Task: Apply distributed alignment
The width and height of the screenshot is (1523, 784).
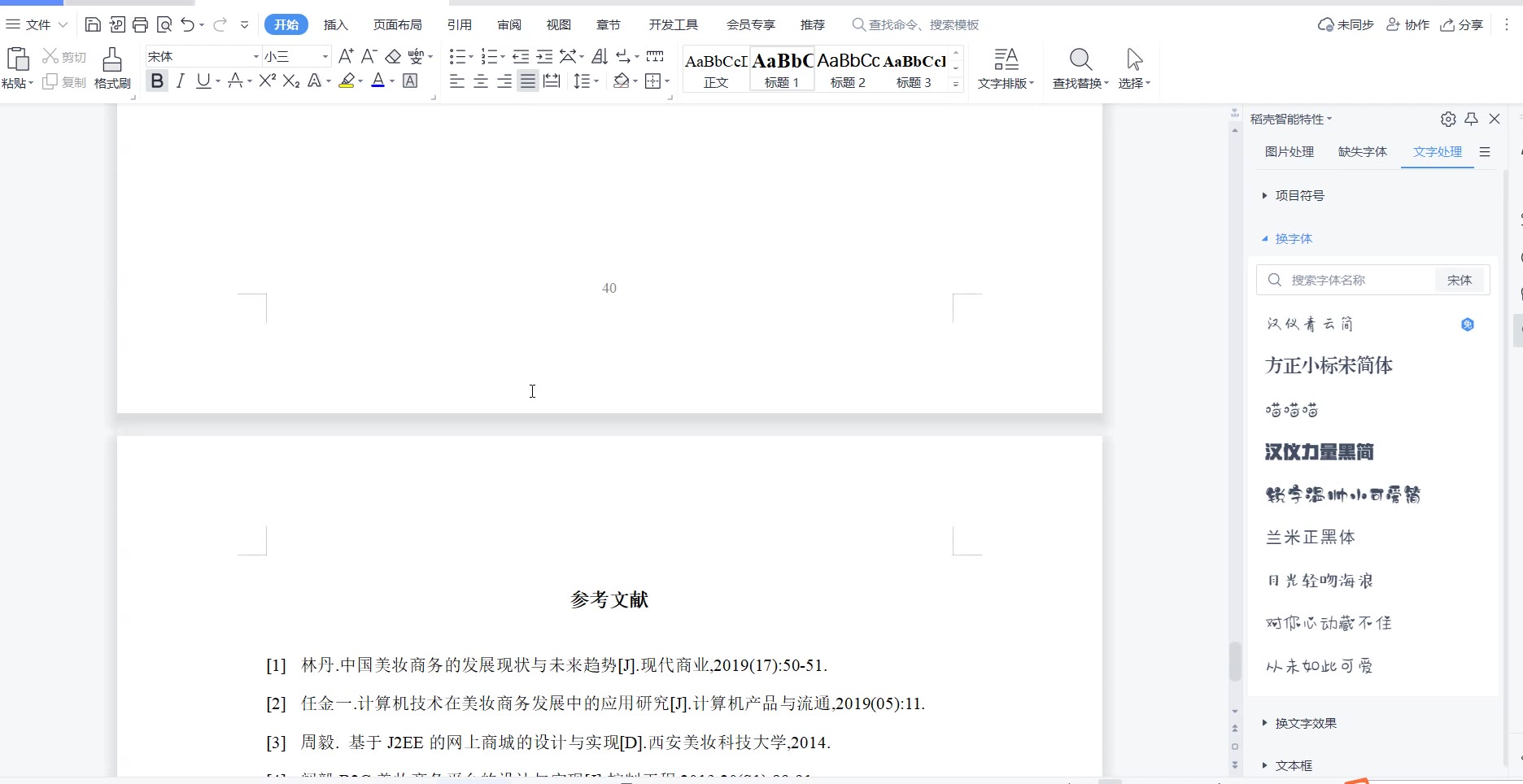Action: coord(552,81)
